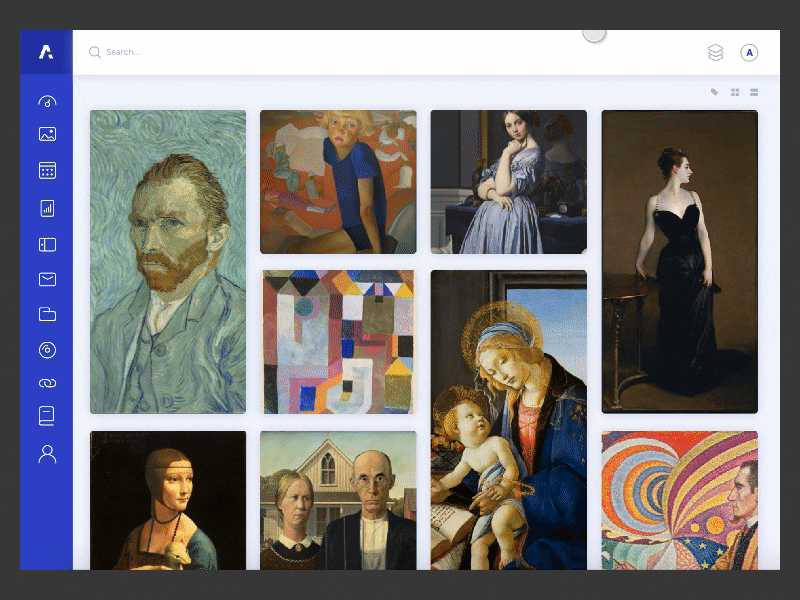
Task: Click the tag filter icon
Action: tap(714, 92)
